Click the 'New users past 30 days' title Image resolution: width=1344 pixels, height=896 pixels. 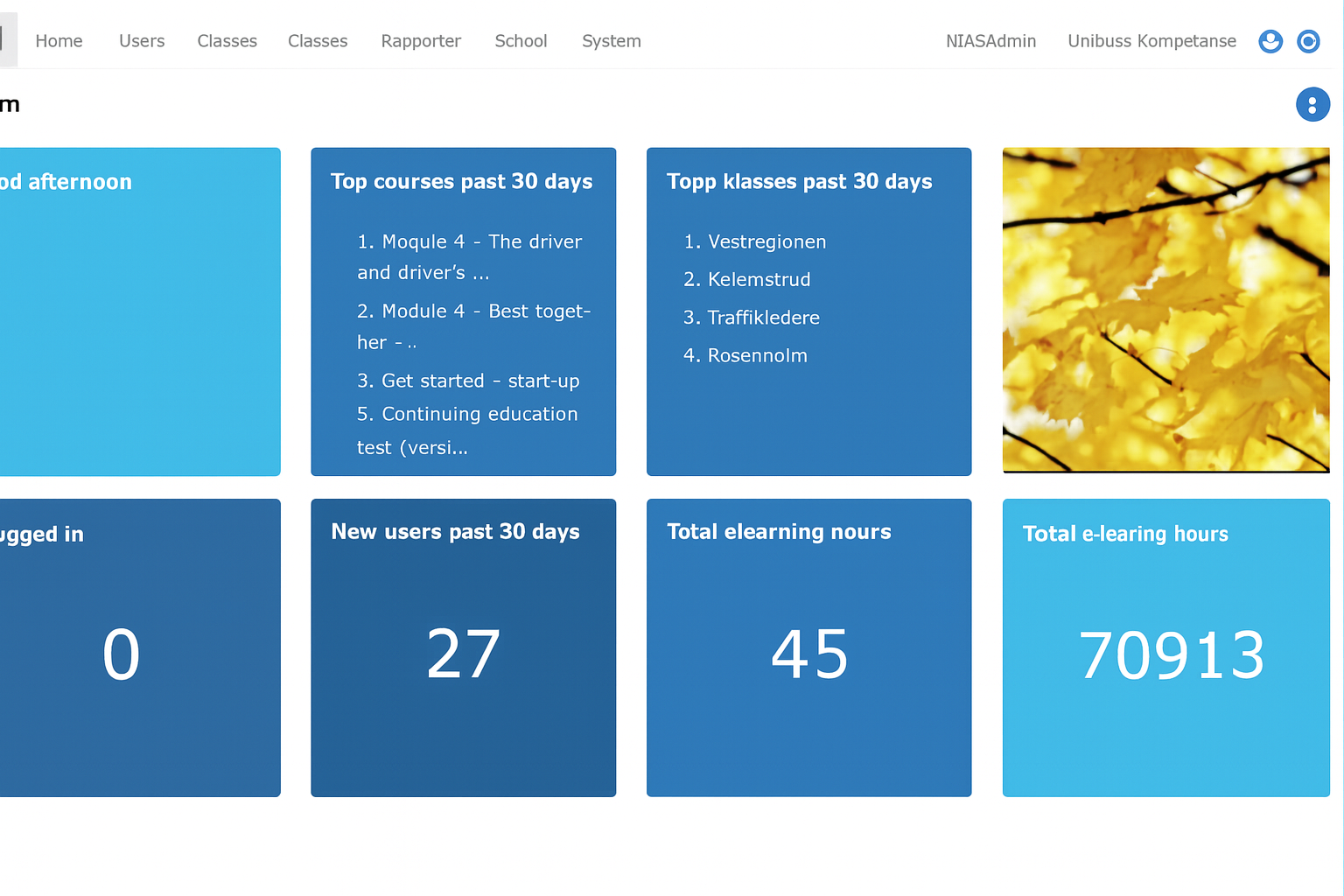456,532
